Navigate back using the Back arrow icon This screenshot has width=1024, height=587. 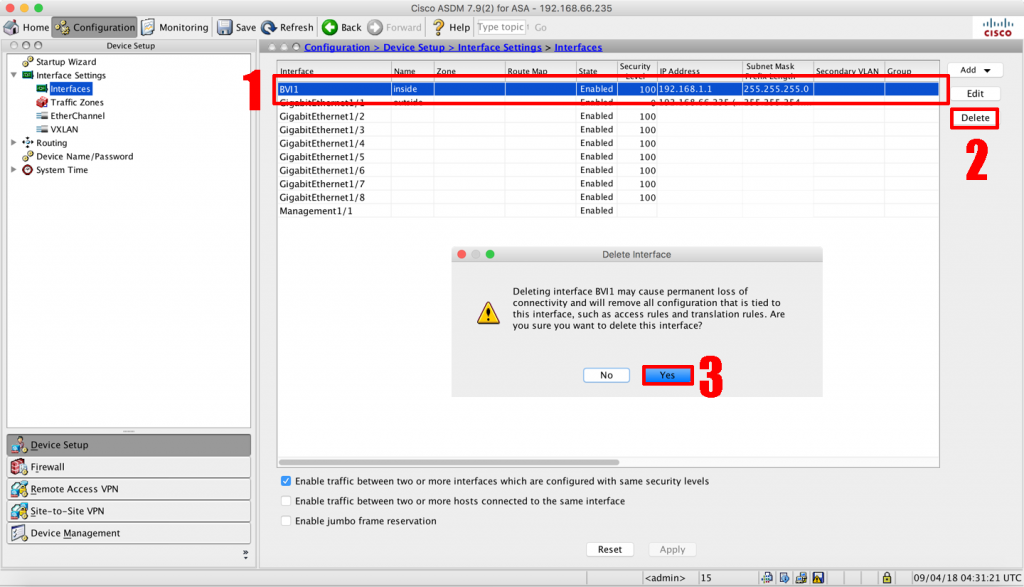331,27
